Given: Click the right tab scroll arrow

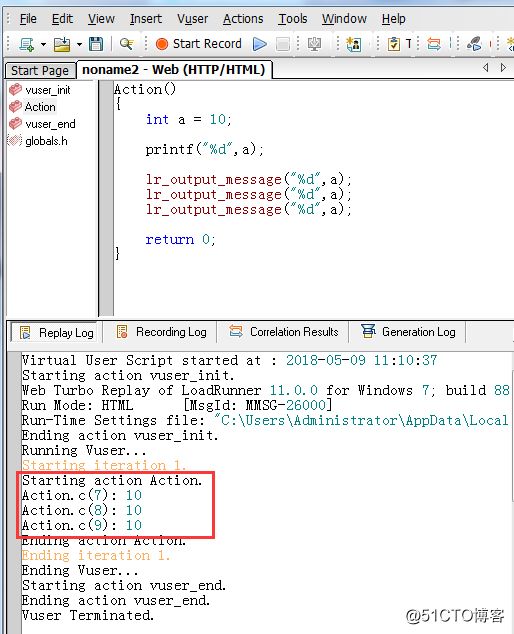Looking at the screenshot, I should (x=503, y=68).
